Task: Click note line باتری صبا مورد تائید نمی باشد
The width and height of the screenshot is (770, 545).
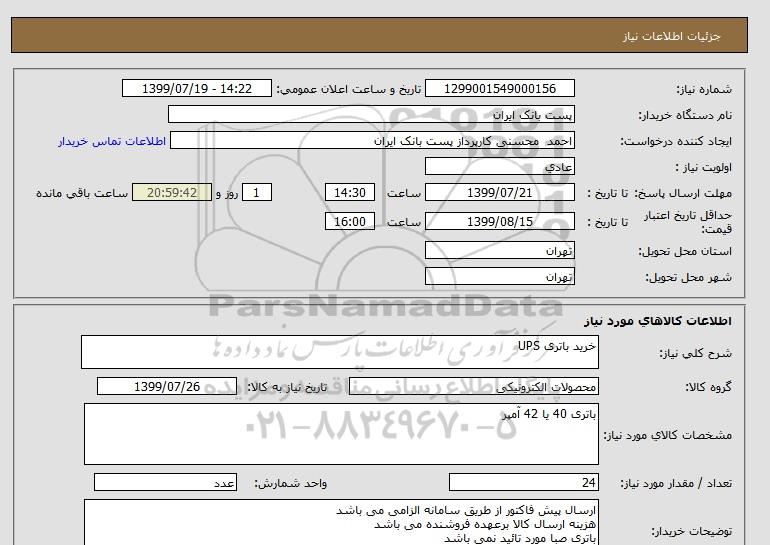Action: [520, 539]
